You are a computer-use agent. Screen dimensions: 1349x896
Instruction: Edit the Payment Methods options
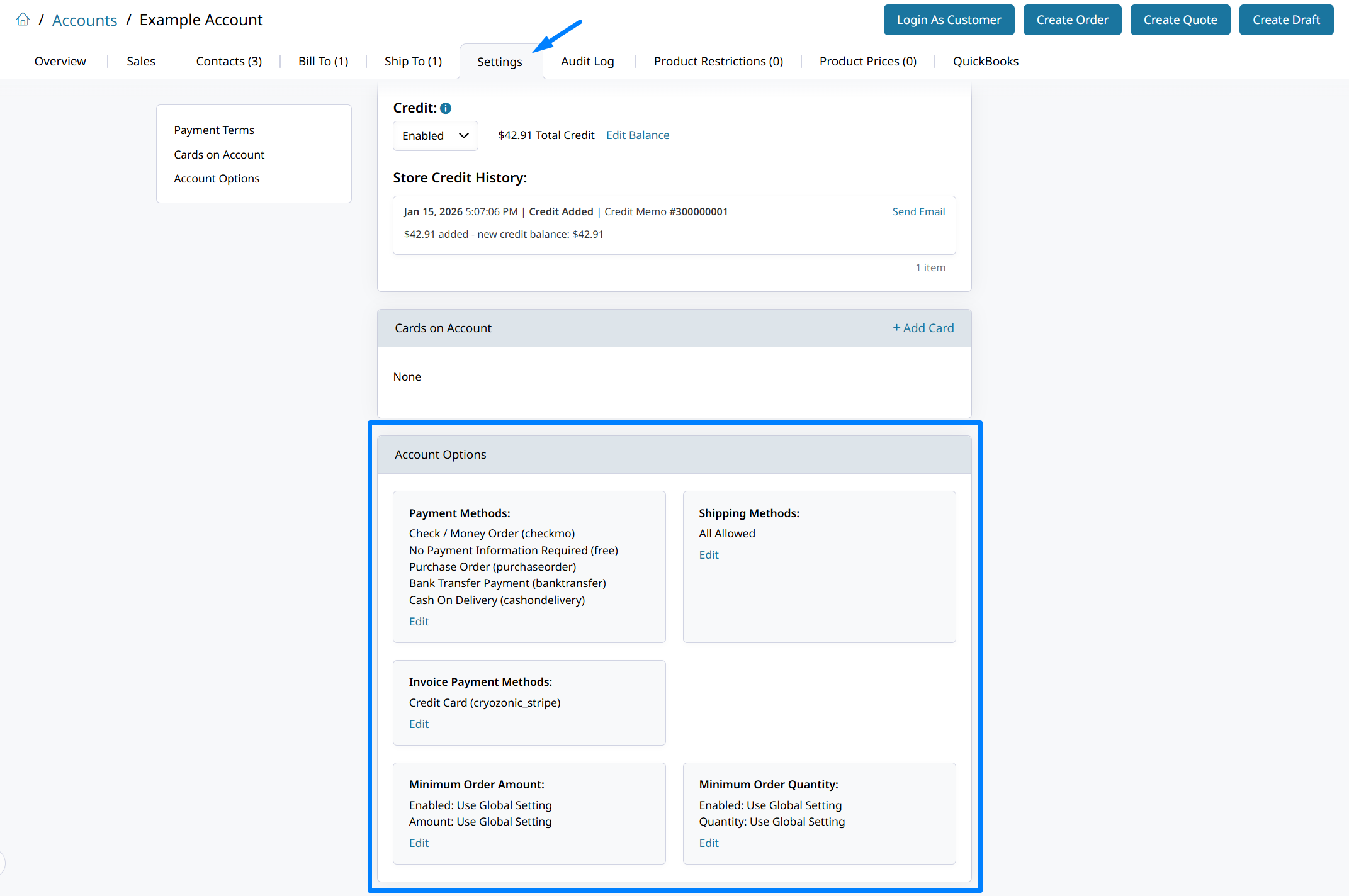click(419, 622)
